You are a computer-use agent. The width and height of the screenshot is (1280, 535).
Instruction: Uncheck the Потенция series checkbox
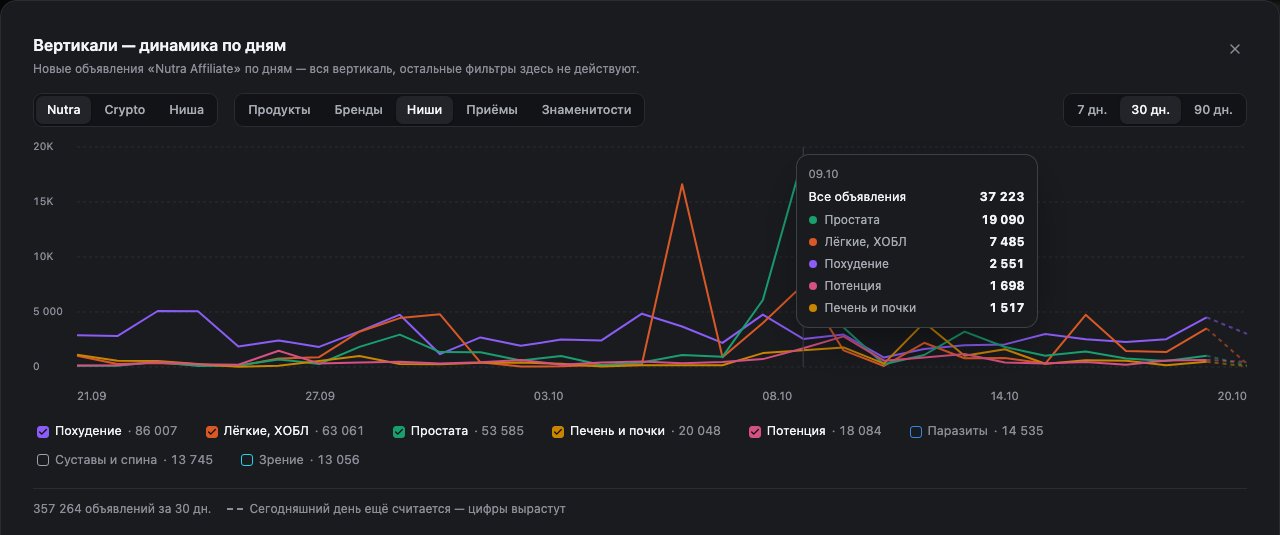click(x=756, y=431)
